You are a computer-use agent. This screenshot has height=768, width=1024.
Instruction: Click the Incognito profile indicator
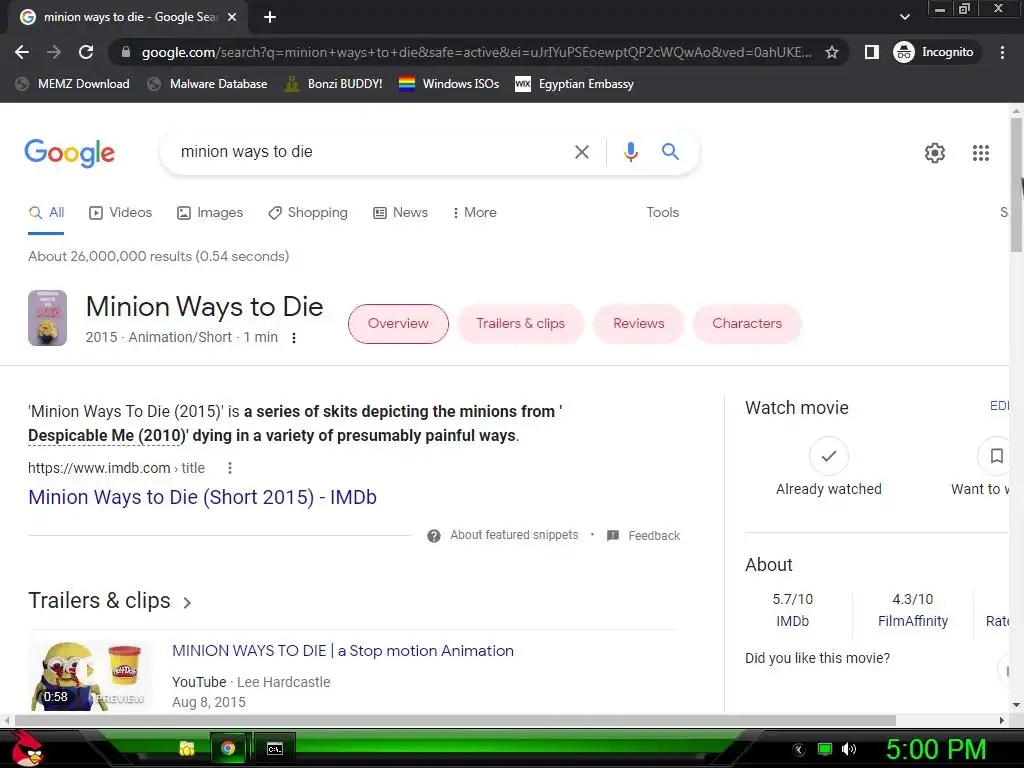[x=934, y=52]
